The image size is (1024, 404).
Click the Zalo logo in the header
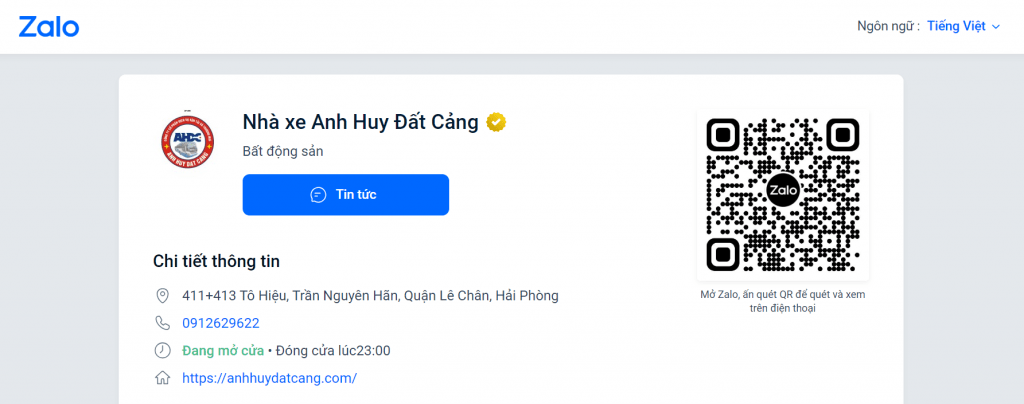click(x=48, y=27)
